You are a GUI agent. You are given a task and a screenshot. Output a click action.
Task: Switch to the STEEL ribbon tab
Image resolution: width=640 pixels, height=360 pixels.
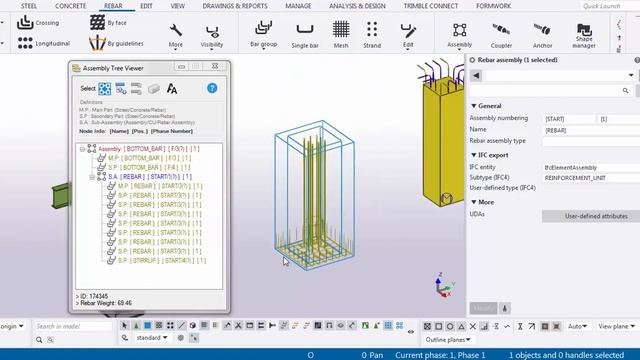click(x=29, y=6)
